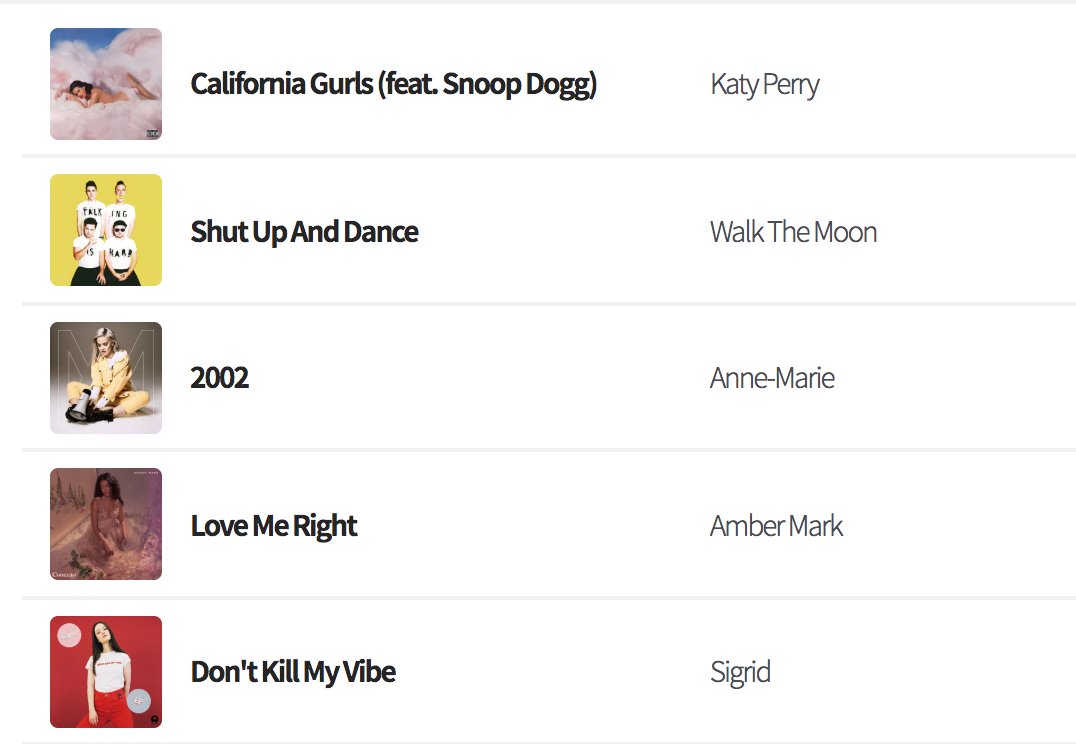Select the Don't Kill My Vibe title

click(293, 672)
